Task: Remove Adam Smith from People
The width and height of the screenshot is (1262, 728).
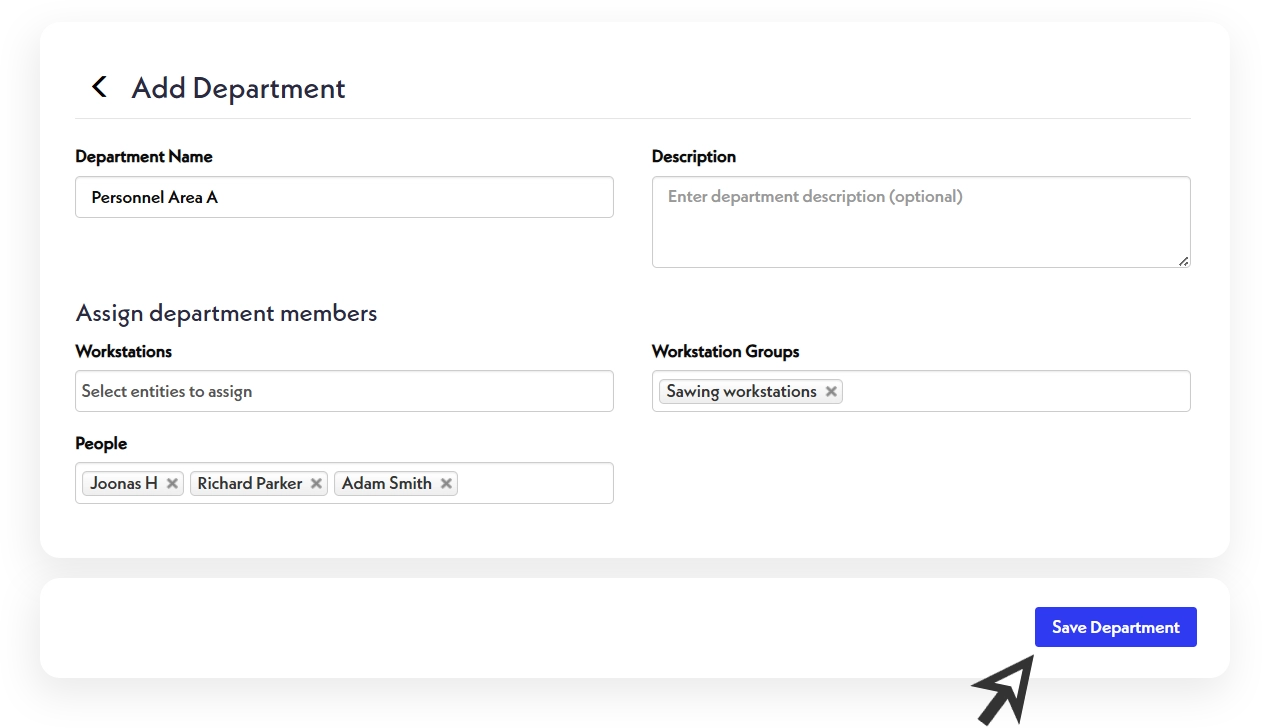Action: 446,483
